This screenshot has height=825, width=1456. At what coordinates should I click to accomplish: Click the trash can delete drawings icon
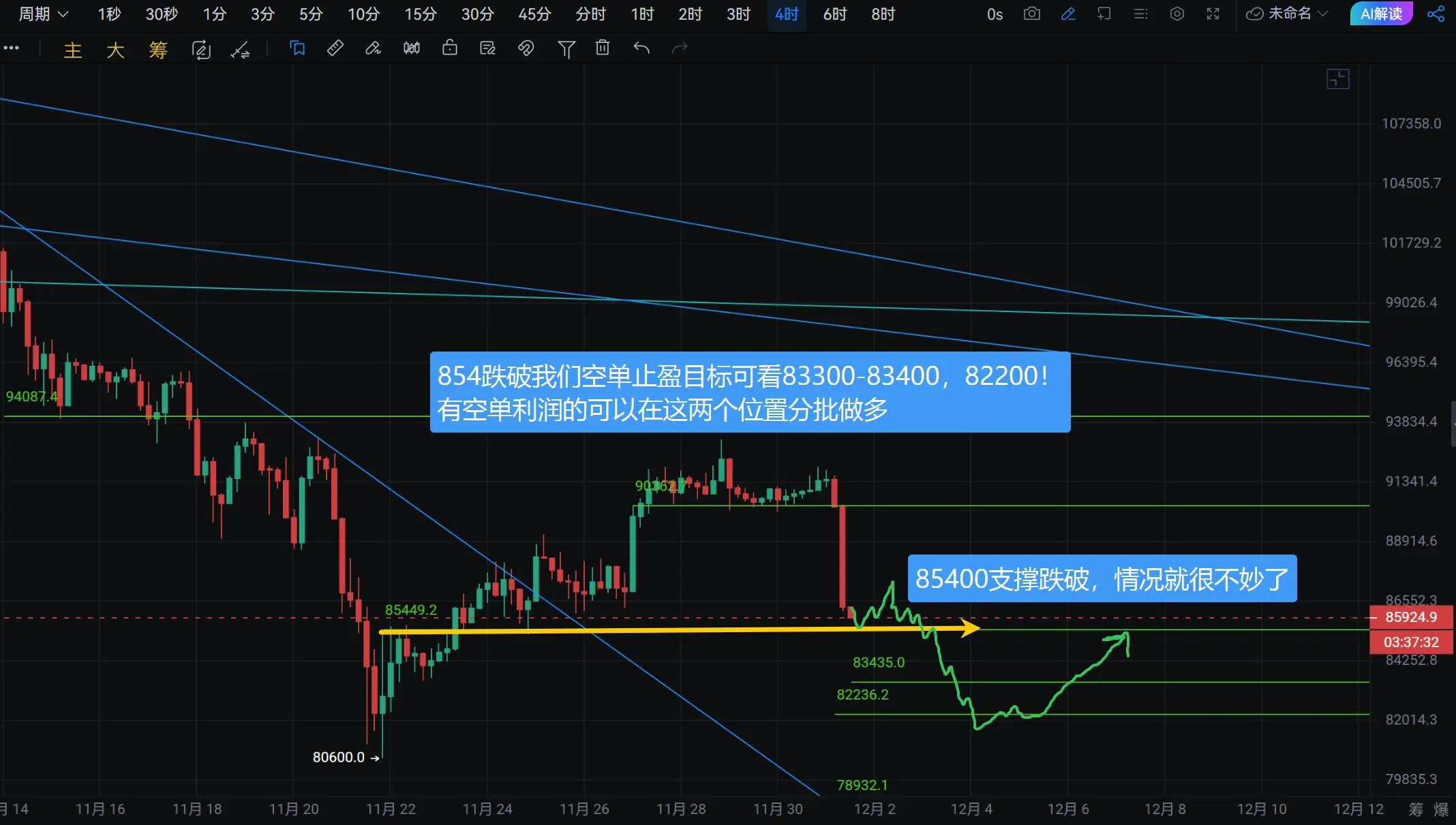point(603,48)
